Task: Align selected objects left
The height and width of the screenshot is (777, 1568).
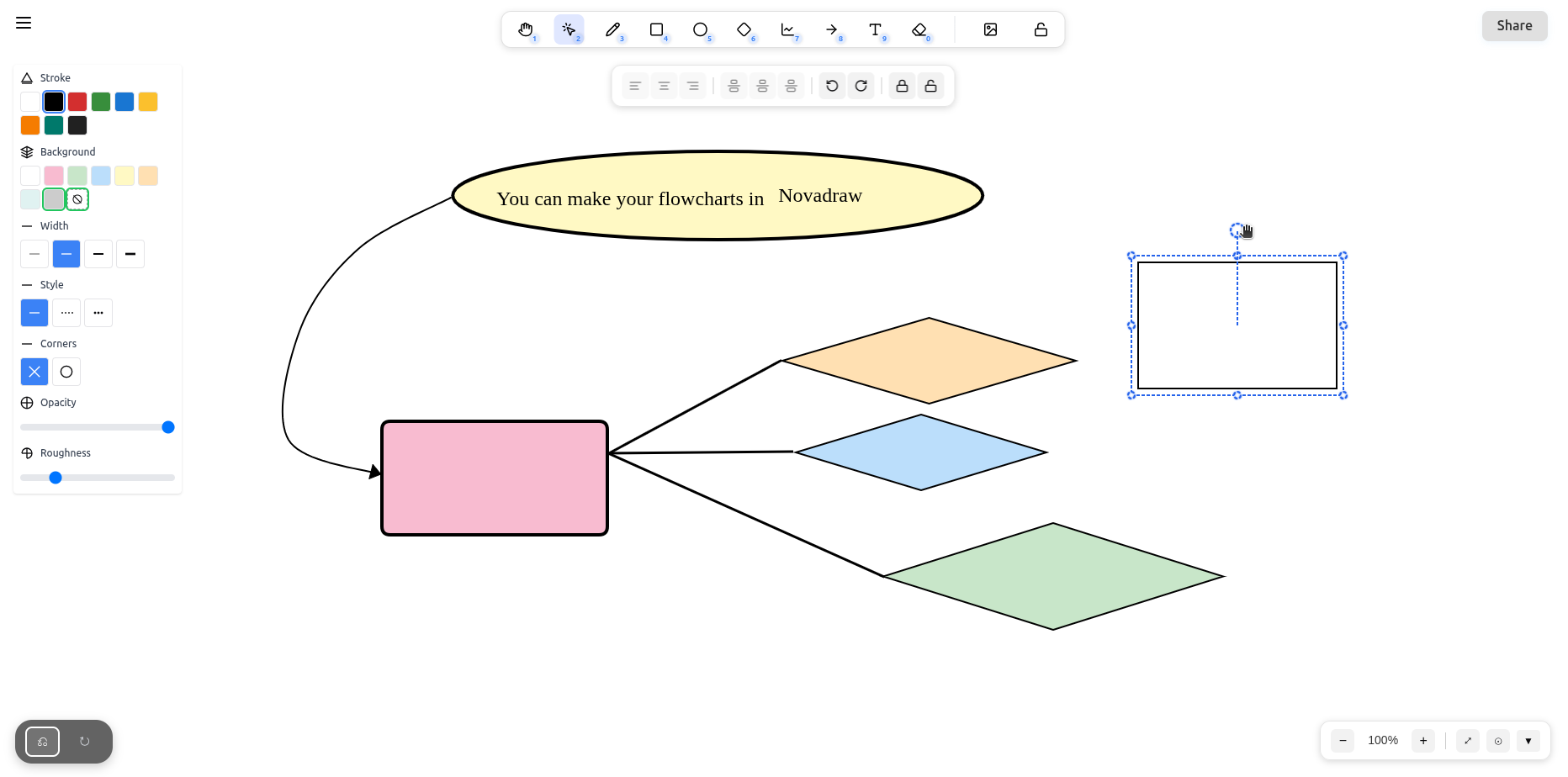Action: click(635, 86)
